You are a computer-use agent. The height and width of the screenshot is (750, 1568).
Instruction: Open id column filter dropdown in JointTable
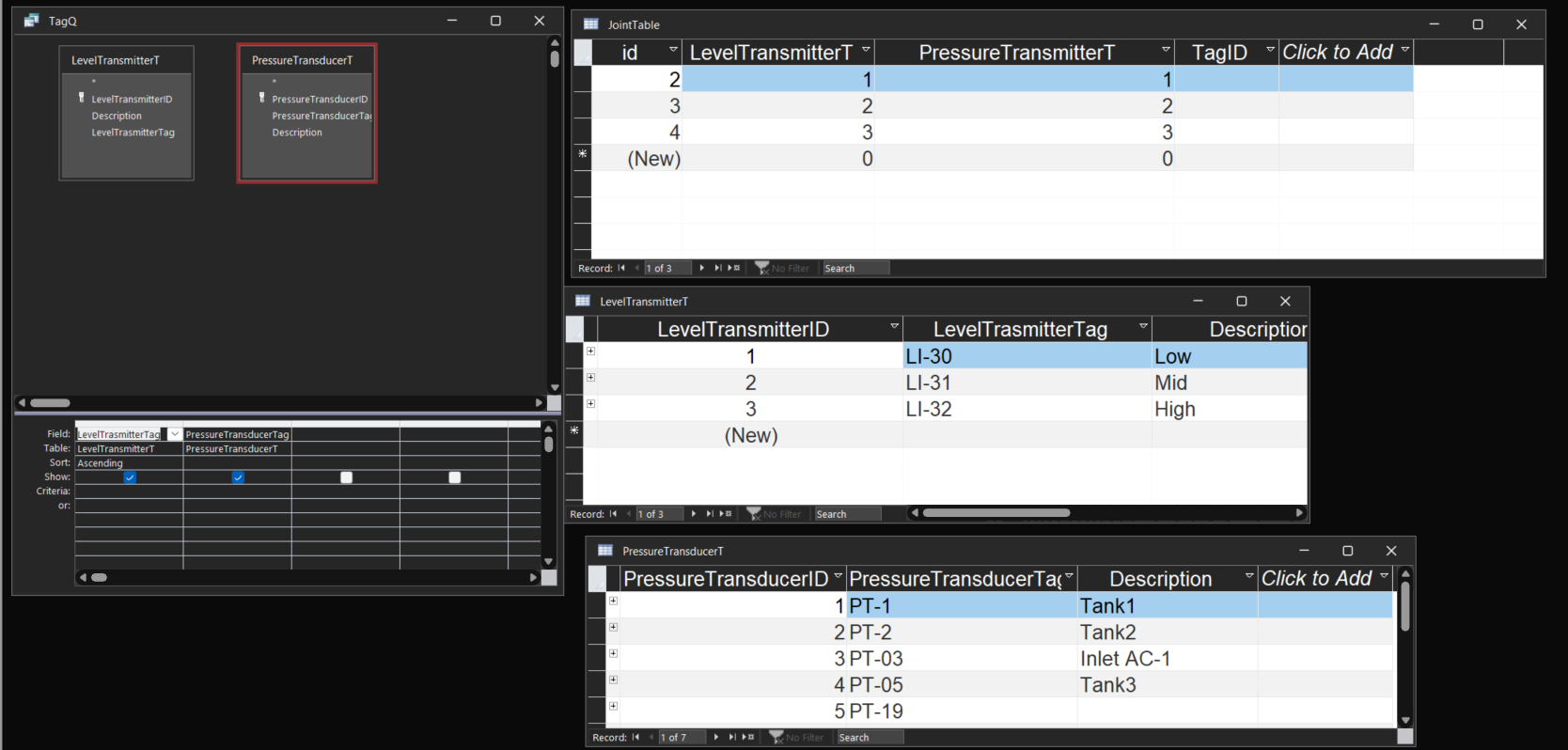[673, 50]
